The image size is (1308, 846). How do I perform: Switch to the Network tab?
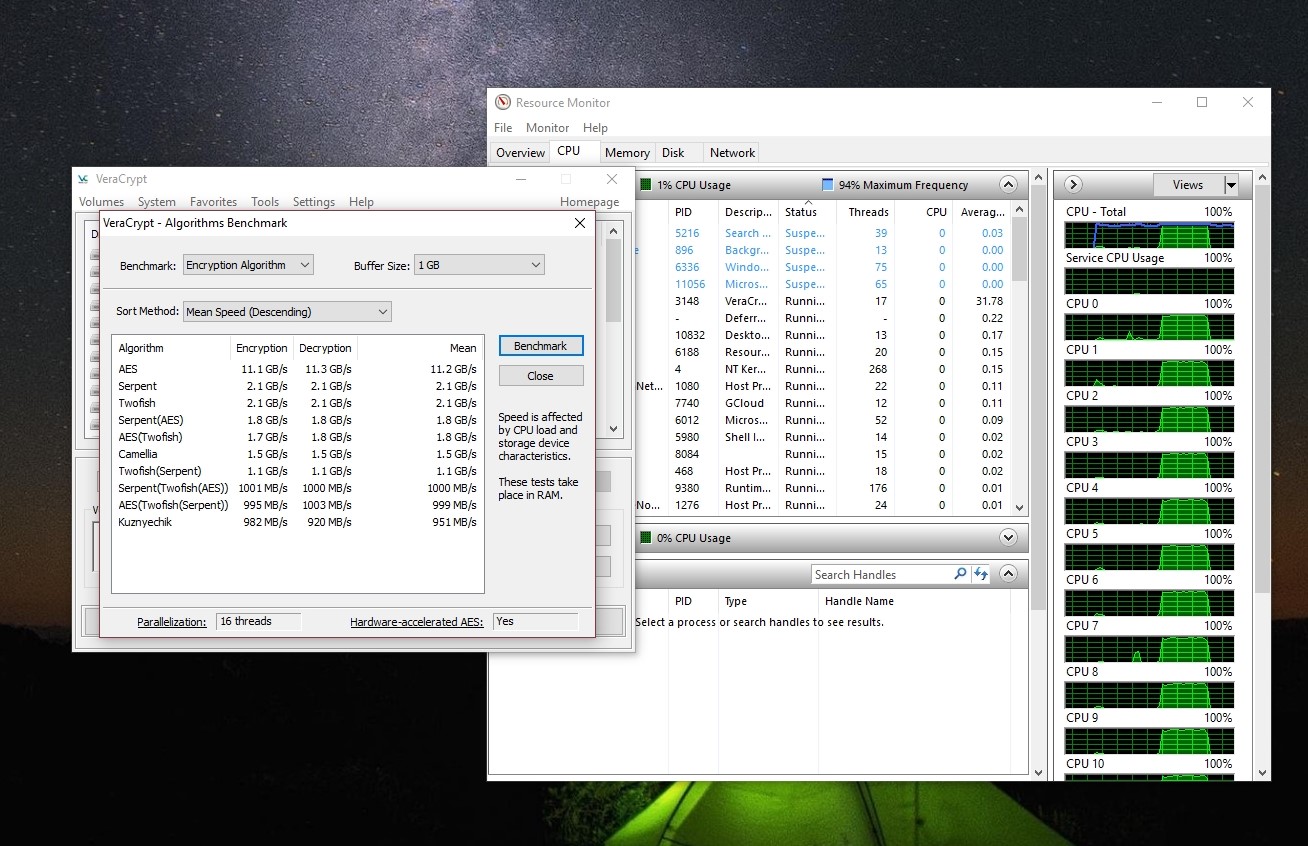tap(732, 153)
